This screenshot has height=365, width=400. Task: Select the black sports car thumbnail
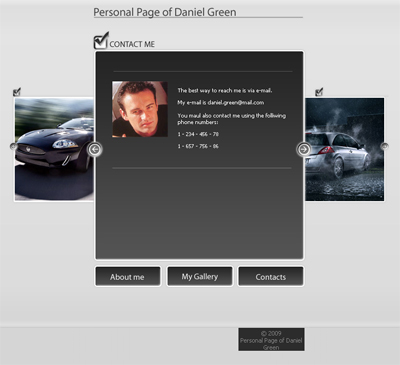tap(54, 149)
